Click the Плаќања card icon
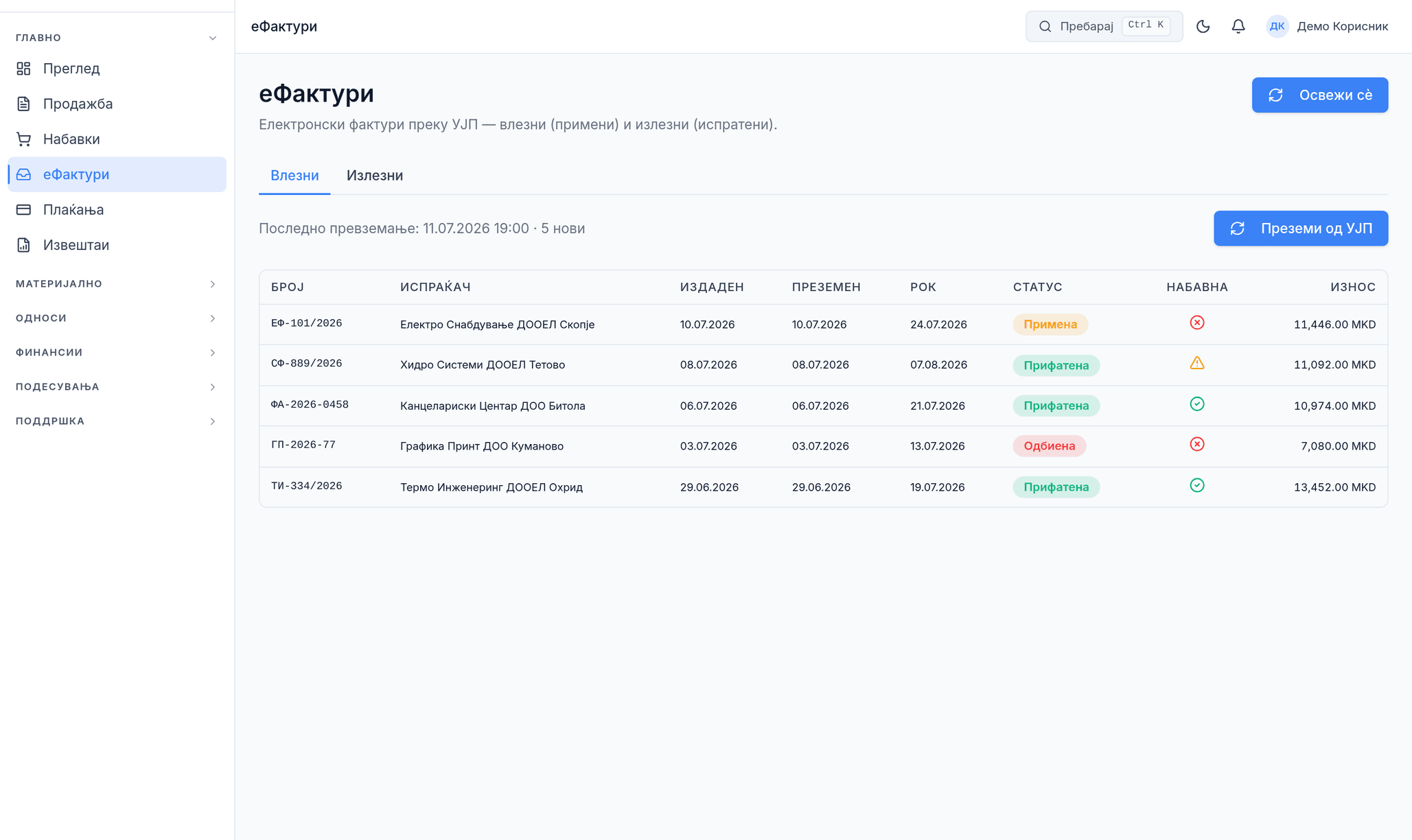The height and width of the screenshot is (840, 1412). pos(23,209)
